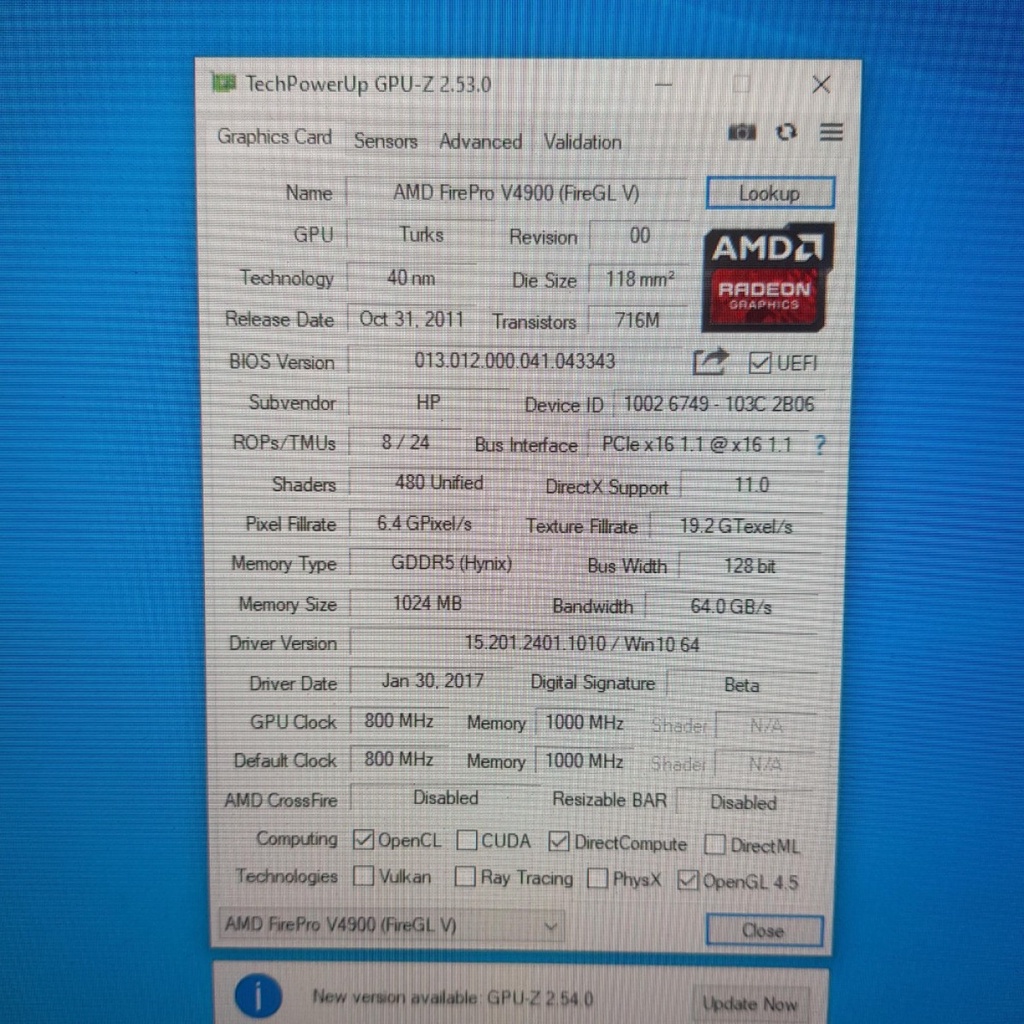Click the GPU Clock value 800 MHz
This screenshot has width=1024, height=1024.
(399, 721)
